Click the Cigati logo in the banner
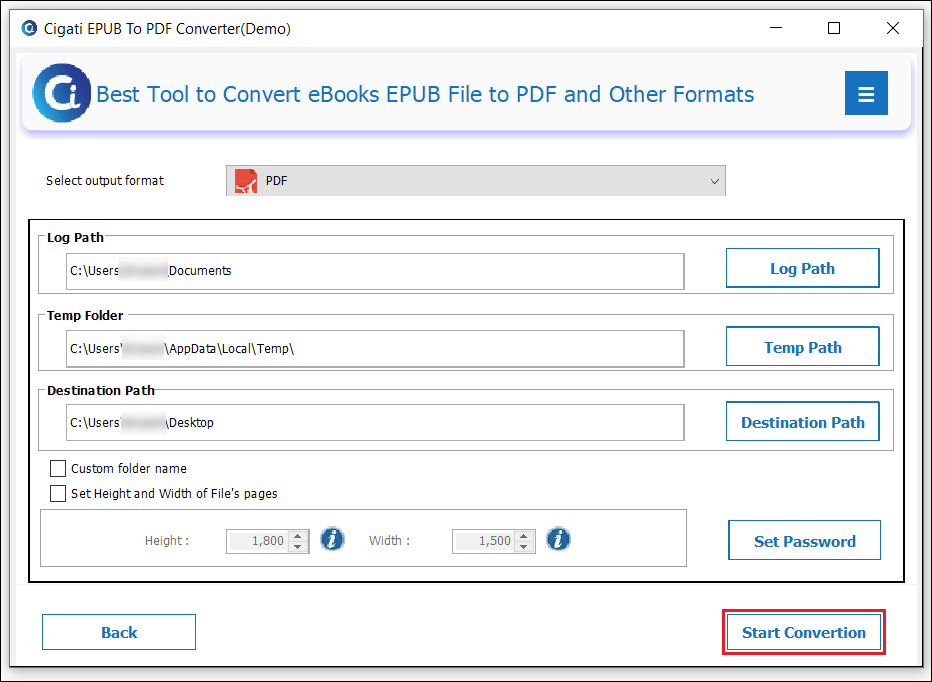Viewport: 932px width, 682px height. click(62, 93)
